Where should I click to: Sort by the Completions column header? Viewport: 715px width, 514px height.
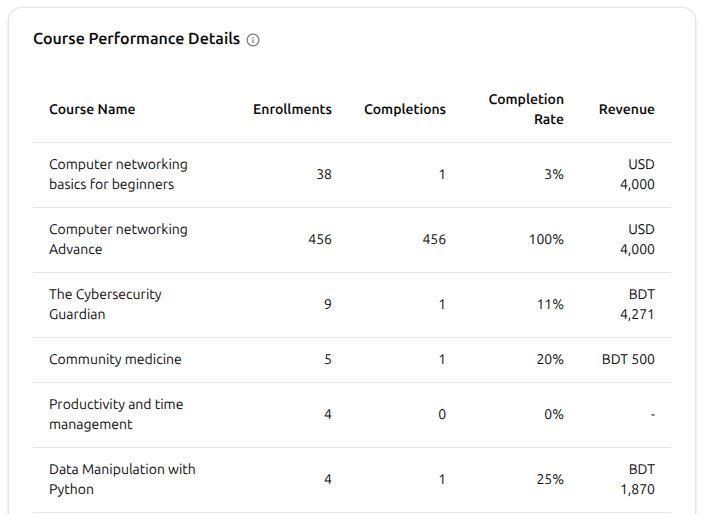[405, 109]
